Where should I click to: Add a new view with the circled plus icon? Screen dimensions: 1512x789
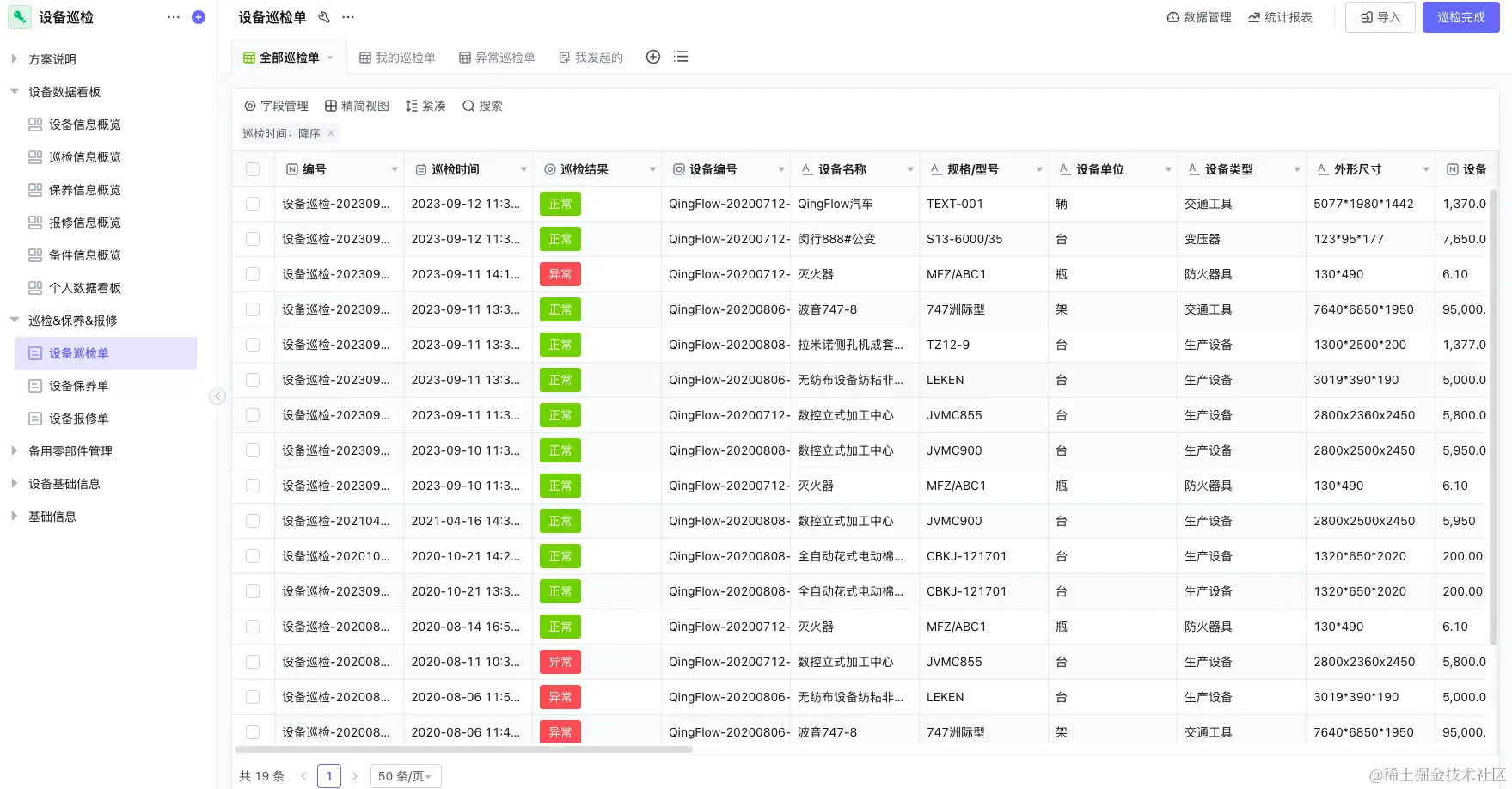[x=653, y=57]
